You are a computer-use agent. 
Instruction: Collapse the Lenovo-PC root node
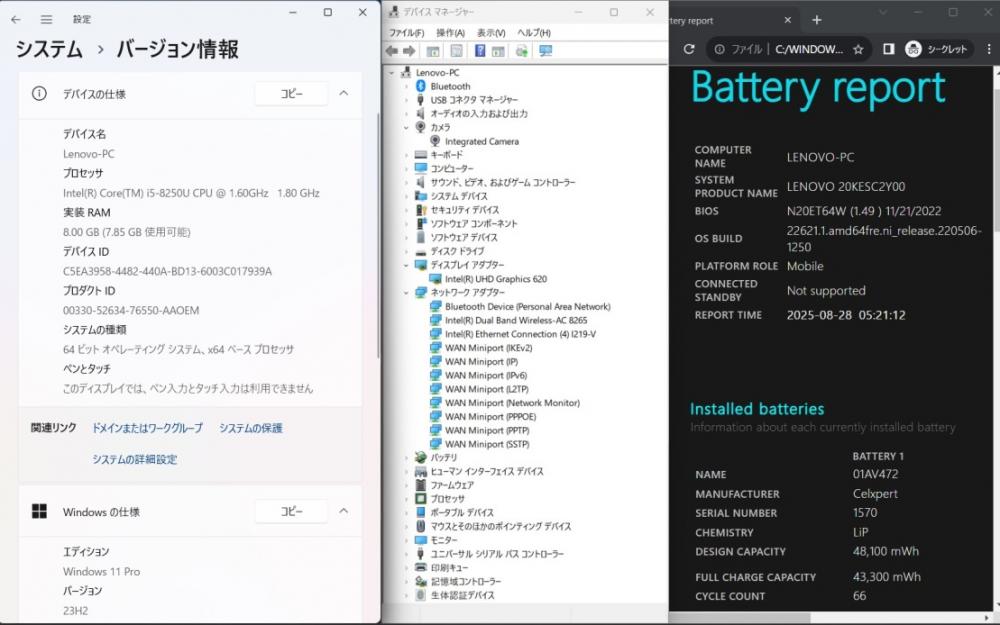point(392,73)
